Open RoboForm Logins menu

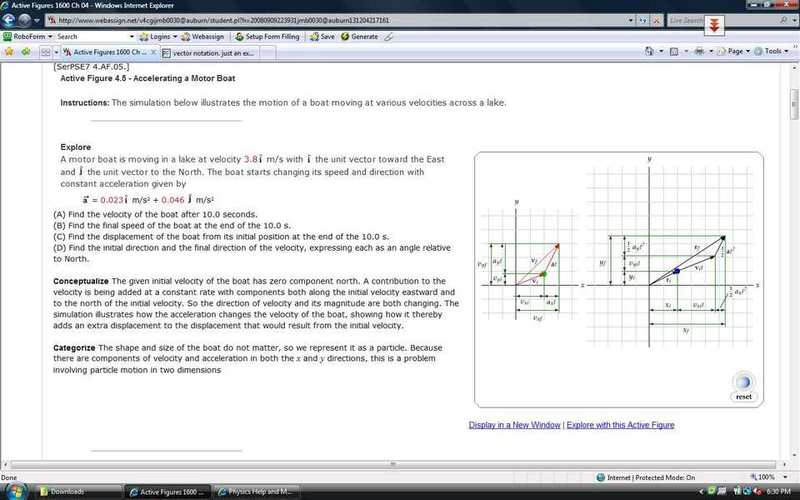158,37
